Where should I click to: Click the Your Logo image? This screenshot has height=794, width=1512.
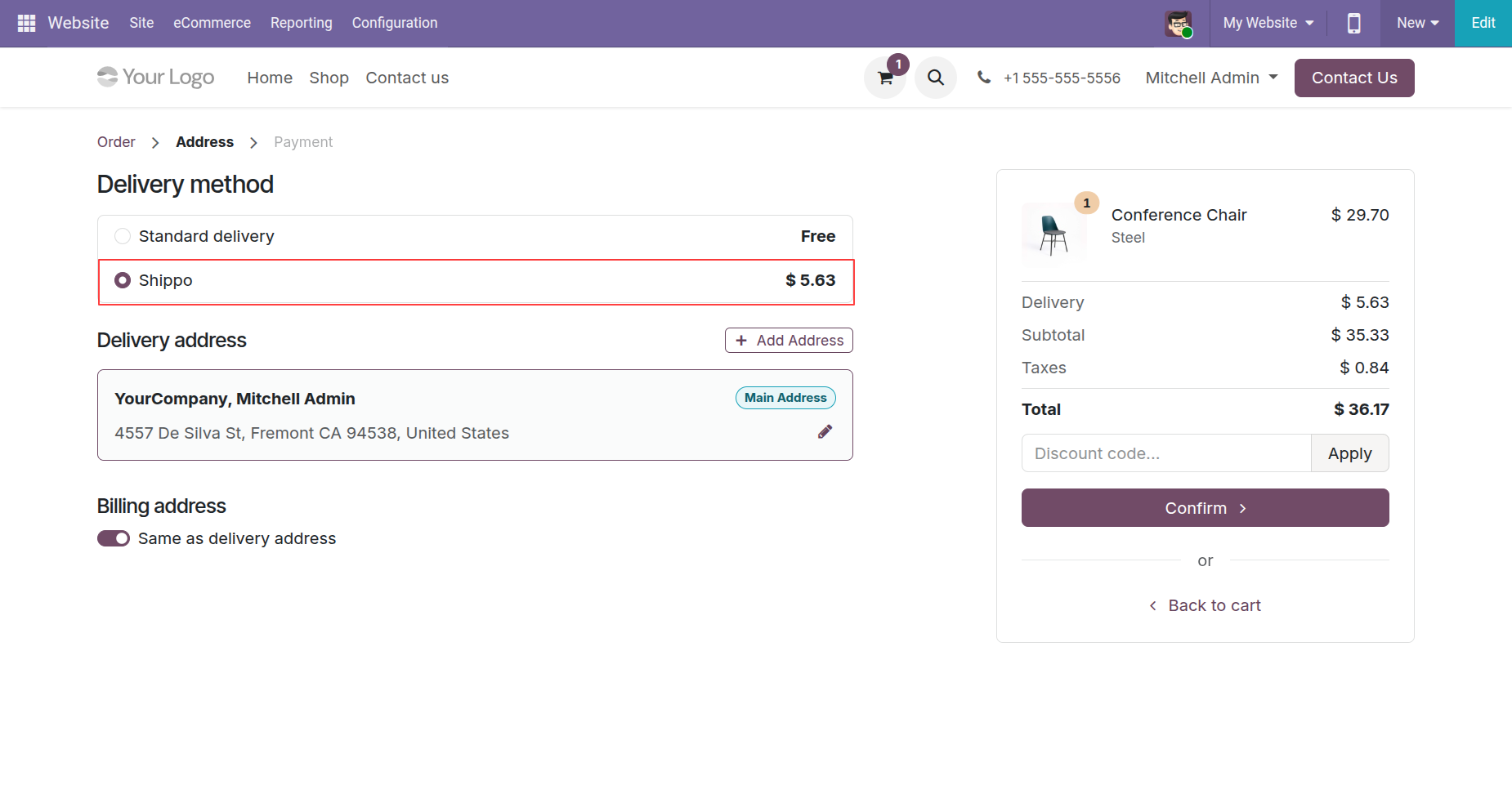click(155, 78)
